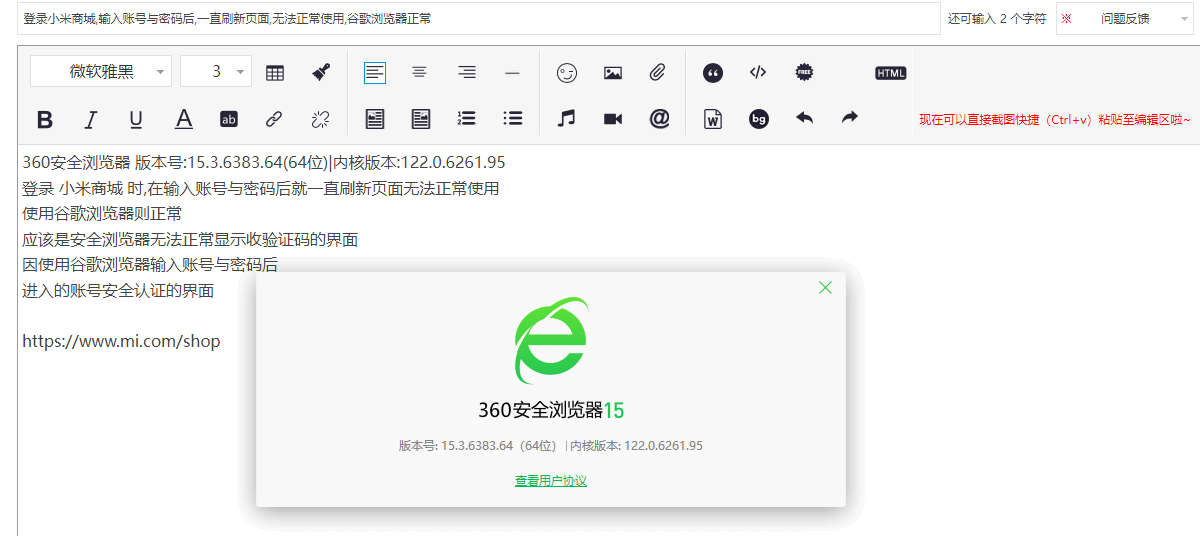1200x536 pixels.
Task: Attach a file with the paperclip icon
Action: tap(658, 72)
